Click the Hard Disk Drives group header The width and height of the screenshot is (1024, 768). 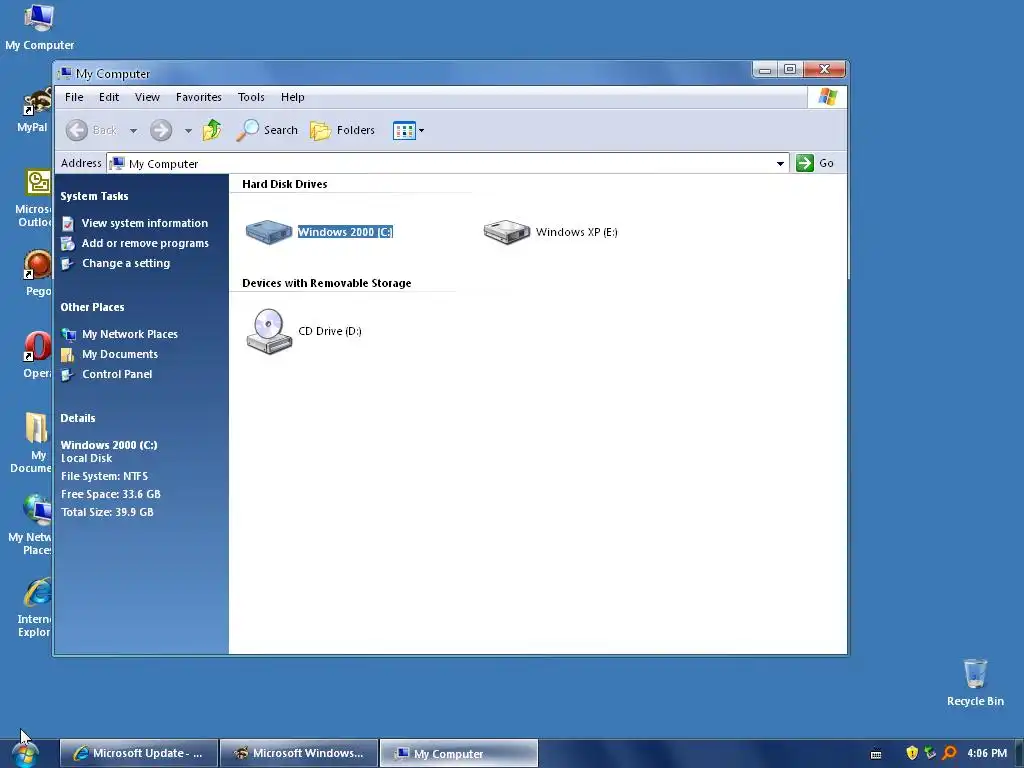pos(285,184)
